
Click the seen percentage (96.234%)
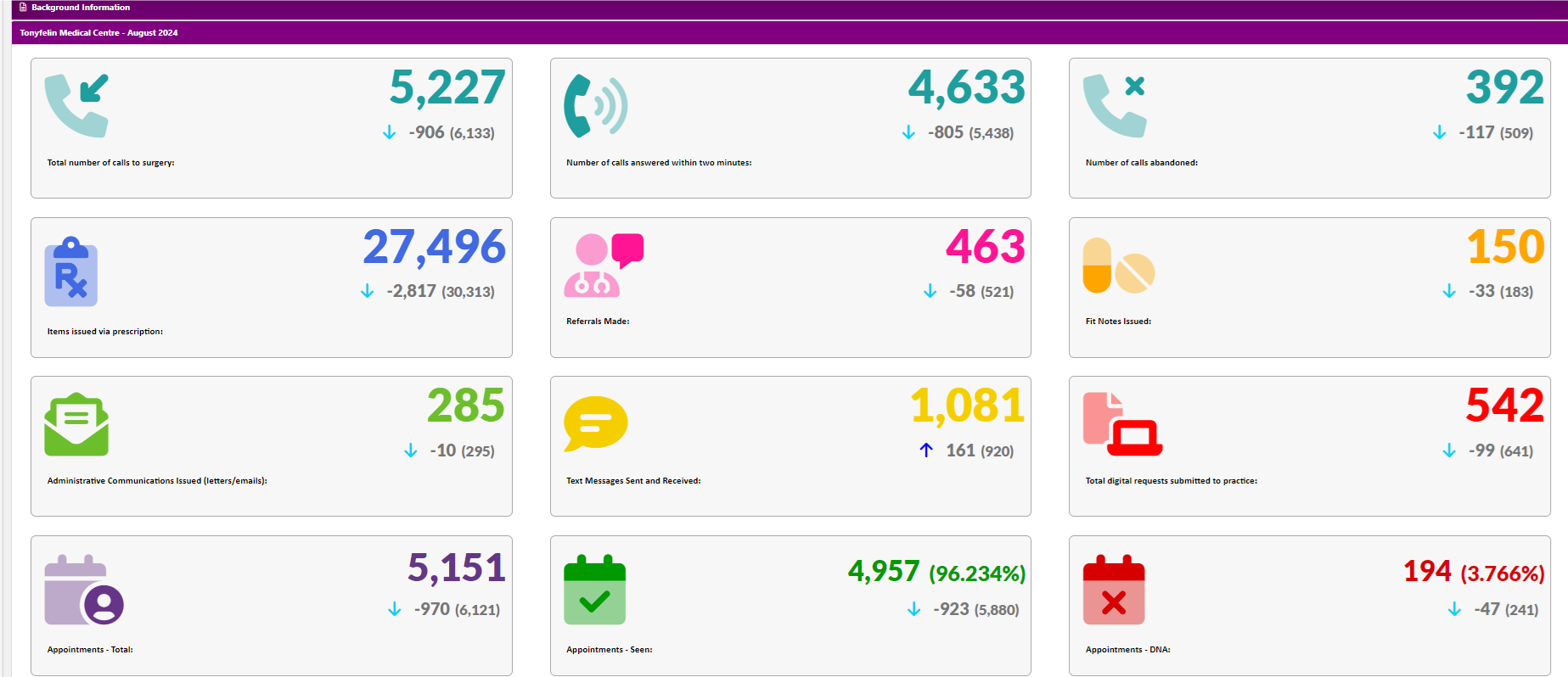coord(977,573)
